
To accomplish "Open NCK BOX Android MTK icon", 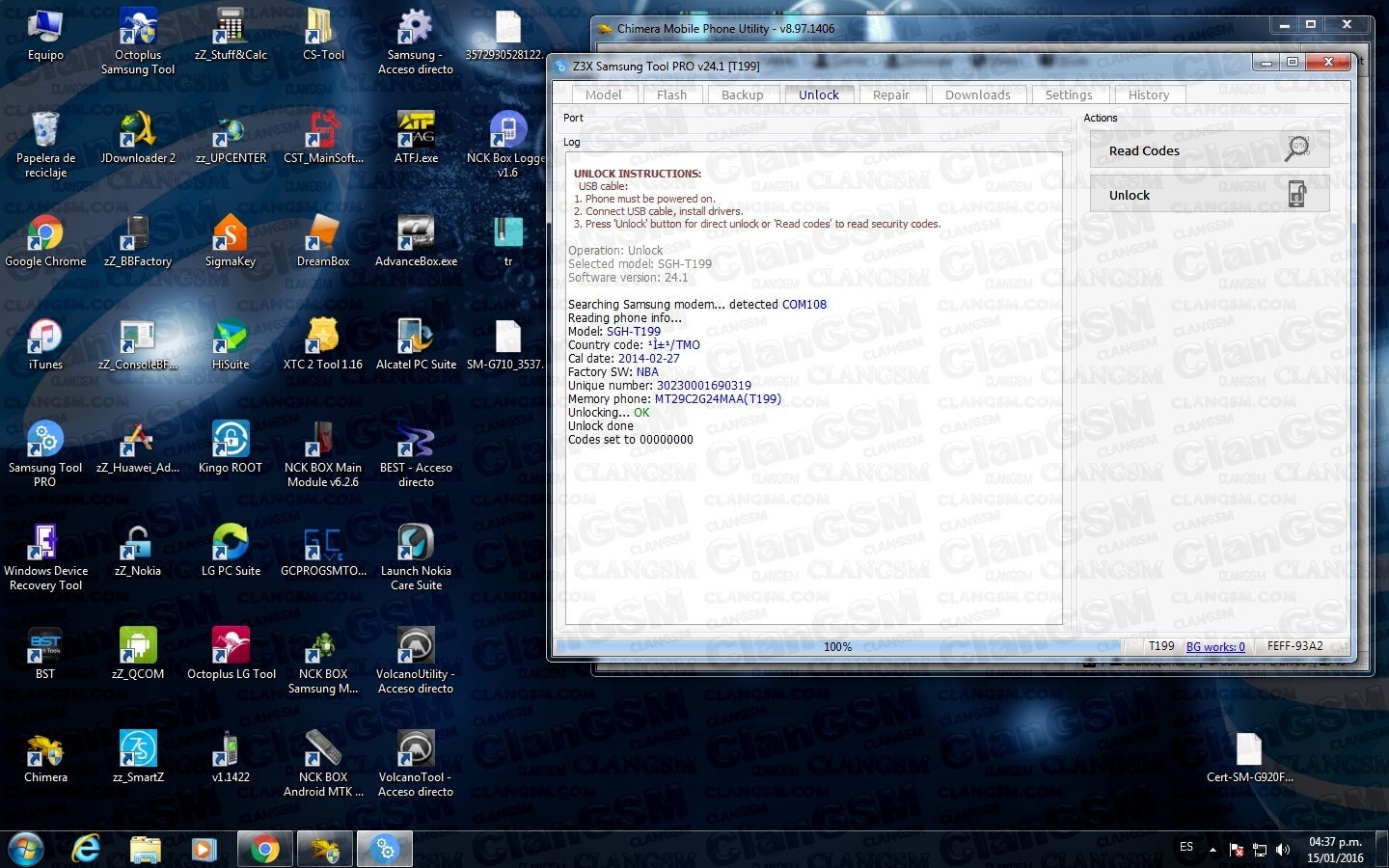I will (x=323, y=763).
